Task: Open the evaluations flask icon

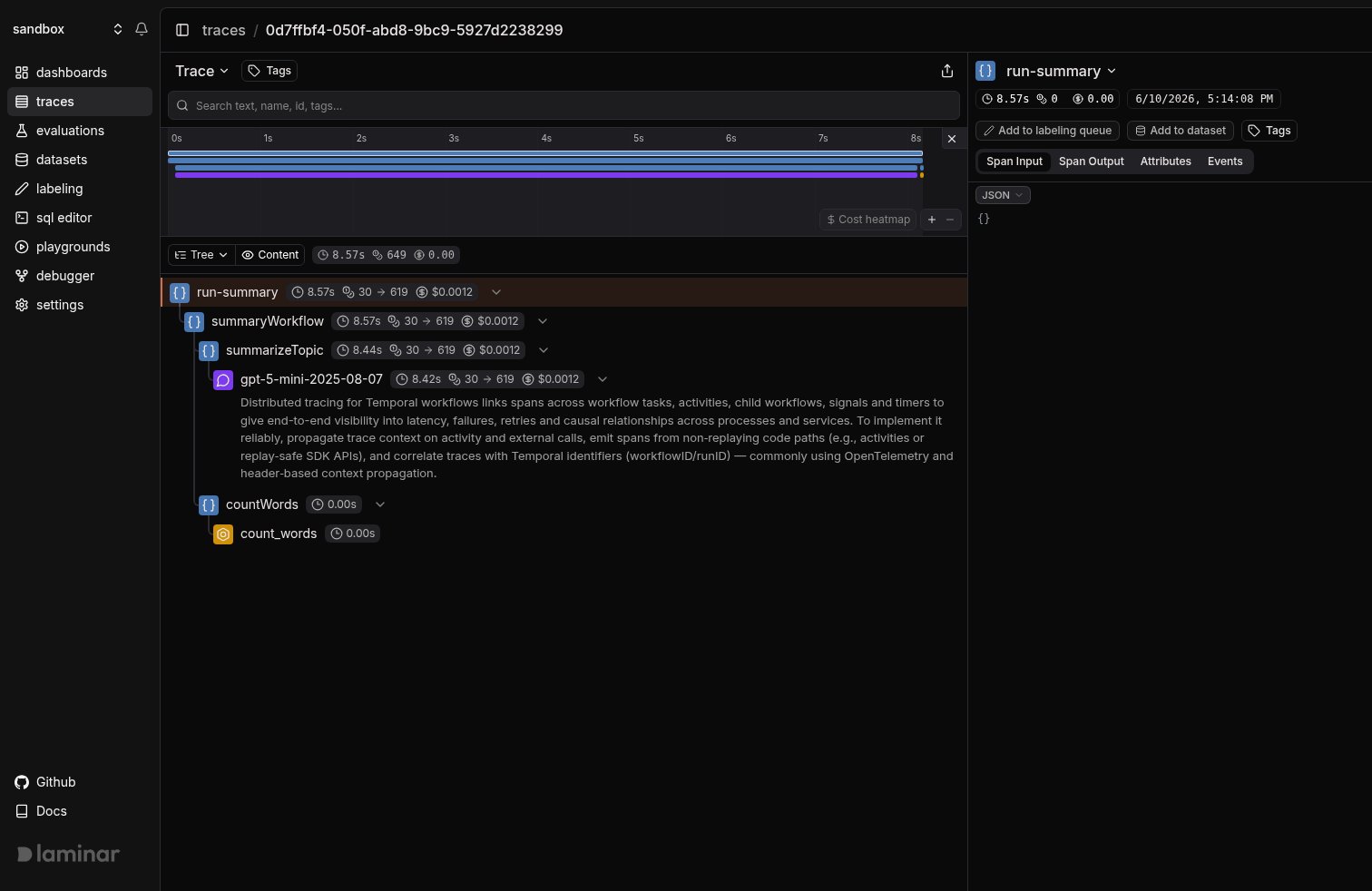Action: pos(22,131)
